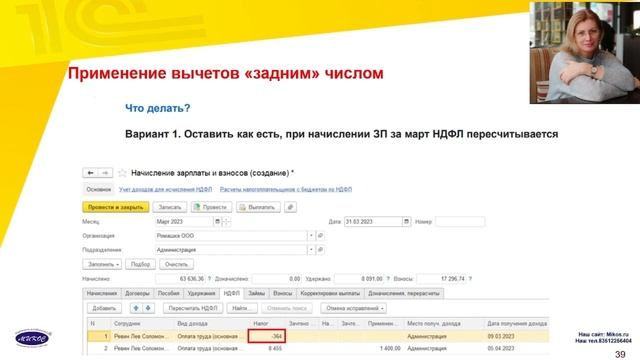The height and width of the screenshot is (360, 640).
Task: Open the Подразделение record via link icon
Action: click(320, 250)
